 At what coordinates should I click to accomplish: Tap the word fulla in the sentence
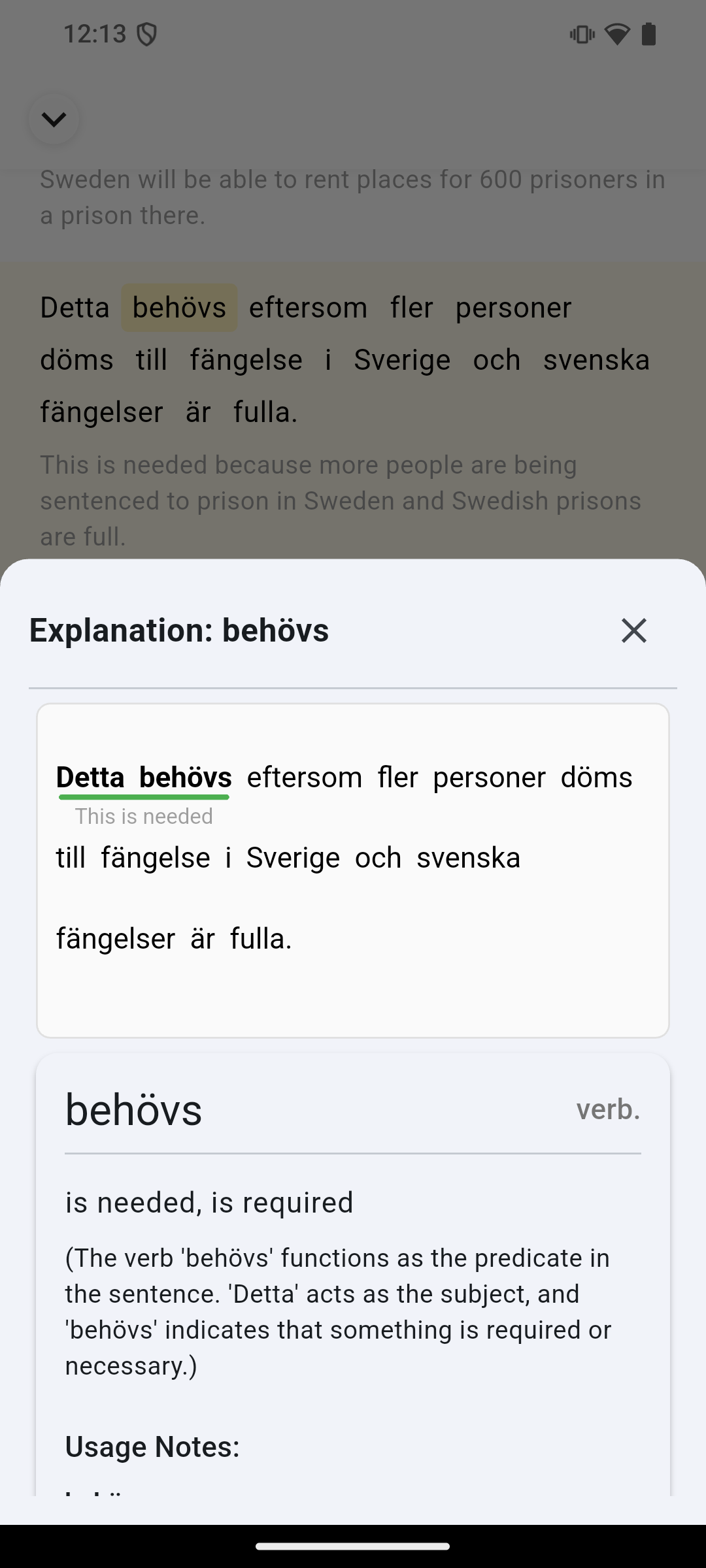(x=264, y=412)
